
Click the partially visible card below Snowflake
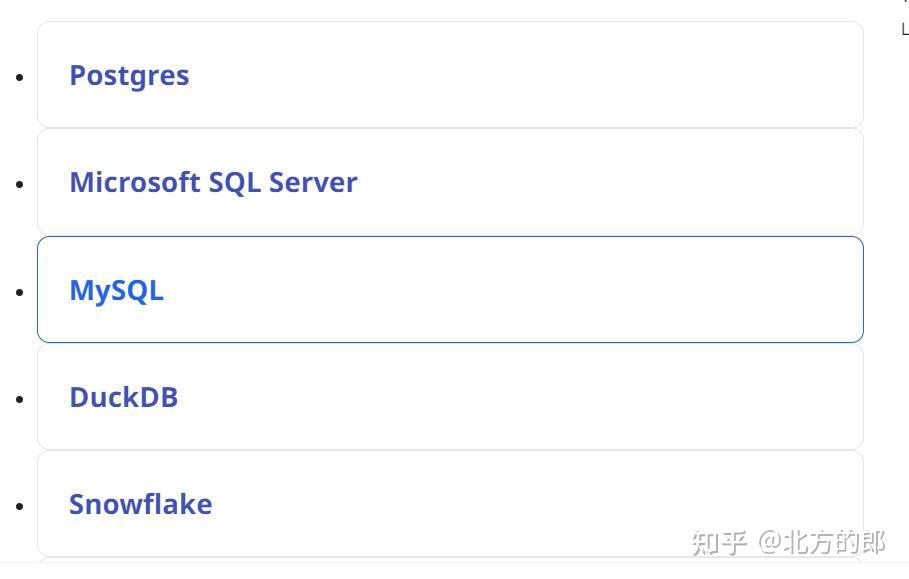coord(450,561)
